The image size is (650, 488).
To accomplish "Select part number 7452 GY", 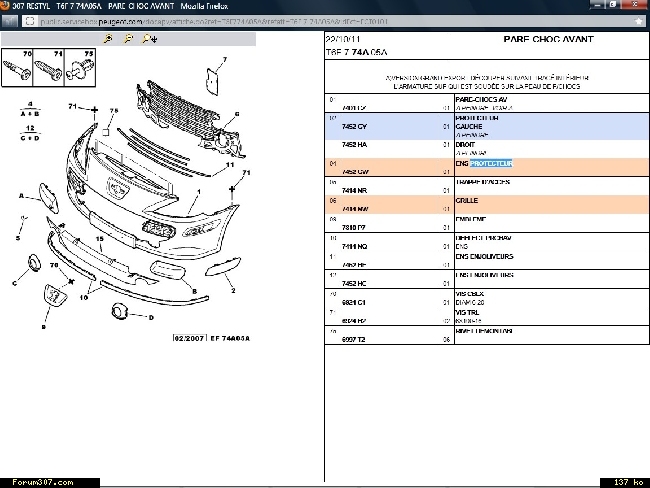I will click(354, 126).
